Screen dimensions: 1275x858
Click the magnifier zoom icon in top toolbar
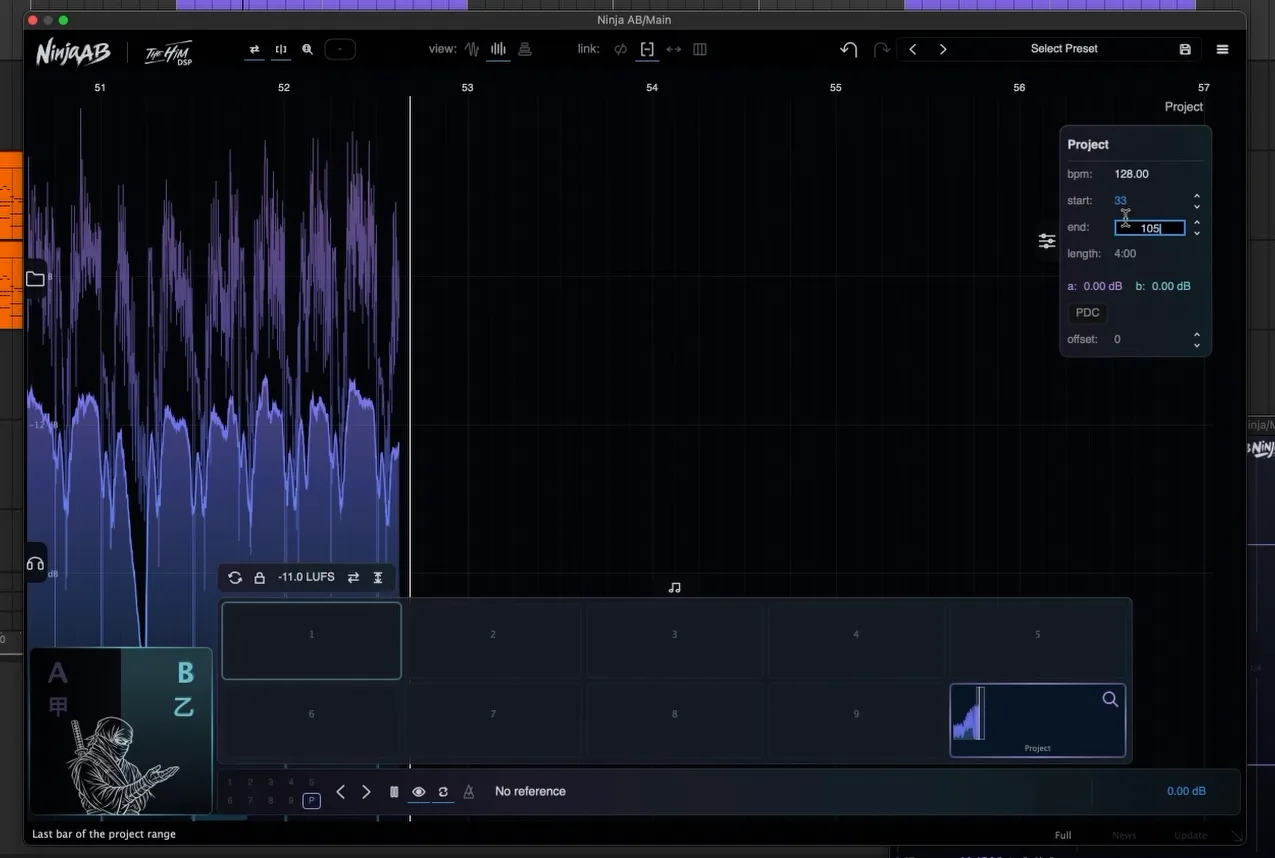[x=307, y=49]
